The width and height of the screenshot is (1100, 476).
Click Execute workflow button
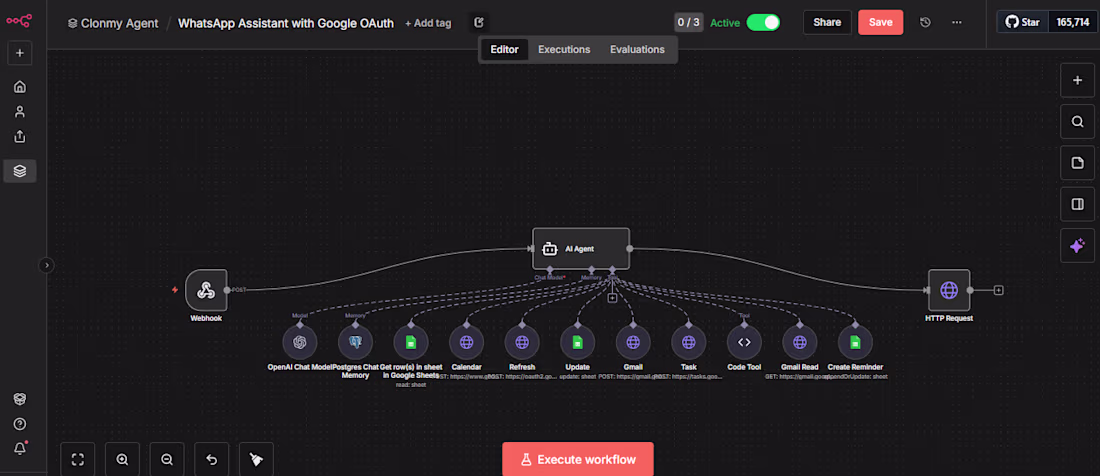point(578,460)
